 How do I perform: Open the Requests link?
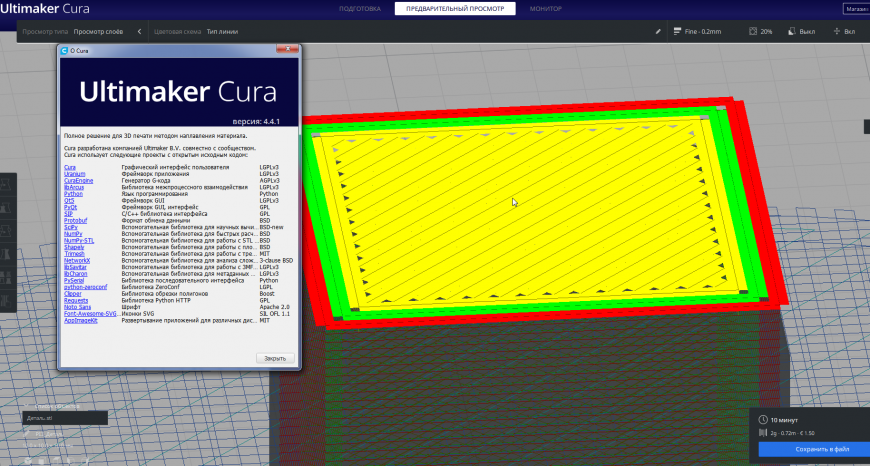pyautogui.click(x=75, y=300)
